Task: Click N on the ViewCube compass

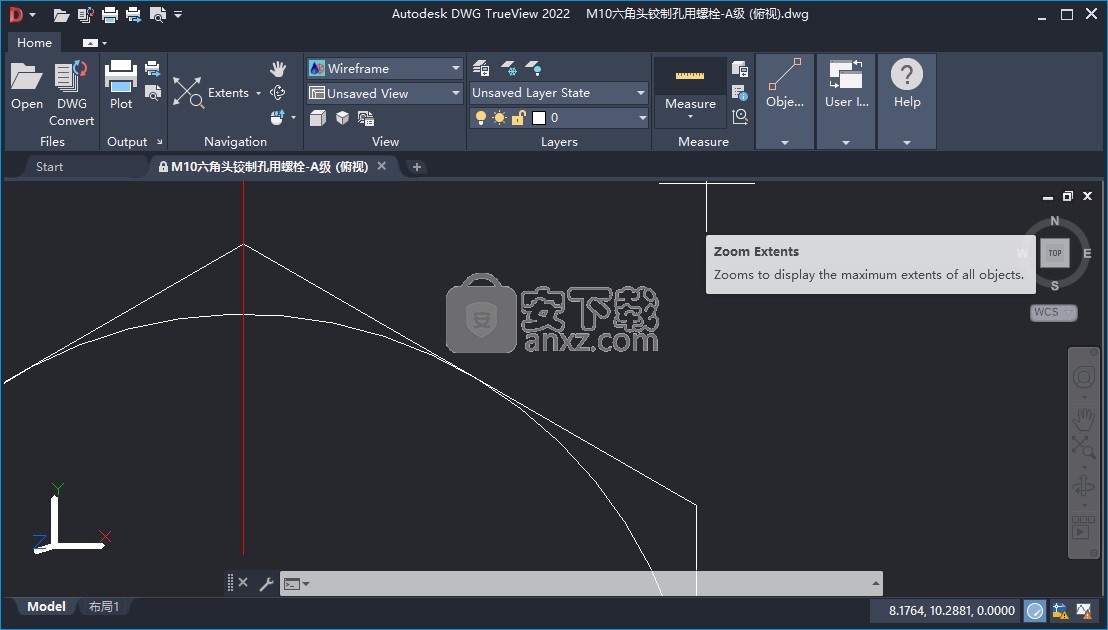Action: point(1054,221)
